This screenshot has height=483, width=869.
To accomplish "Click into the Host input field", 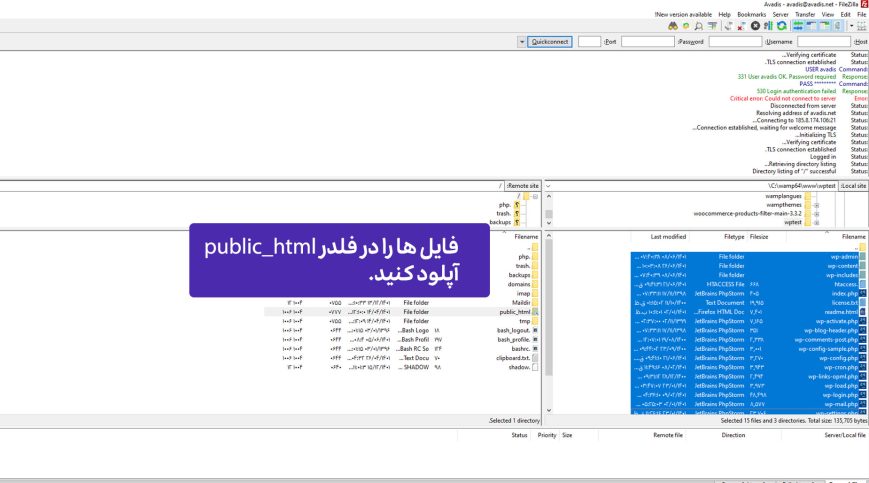I will pyautogui.click(x=824, y=42).
